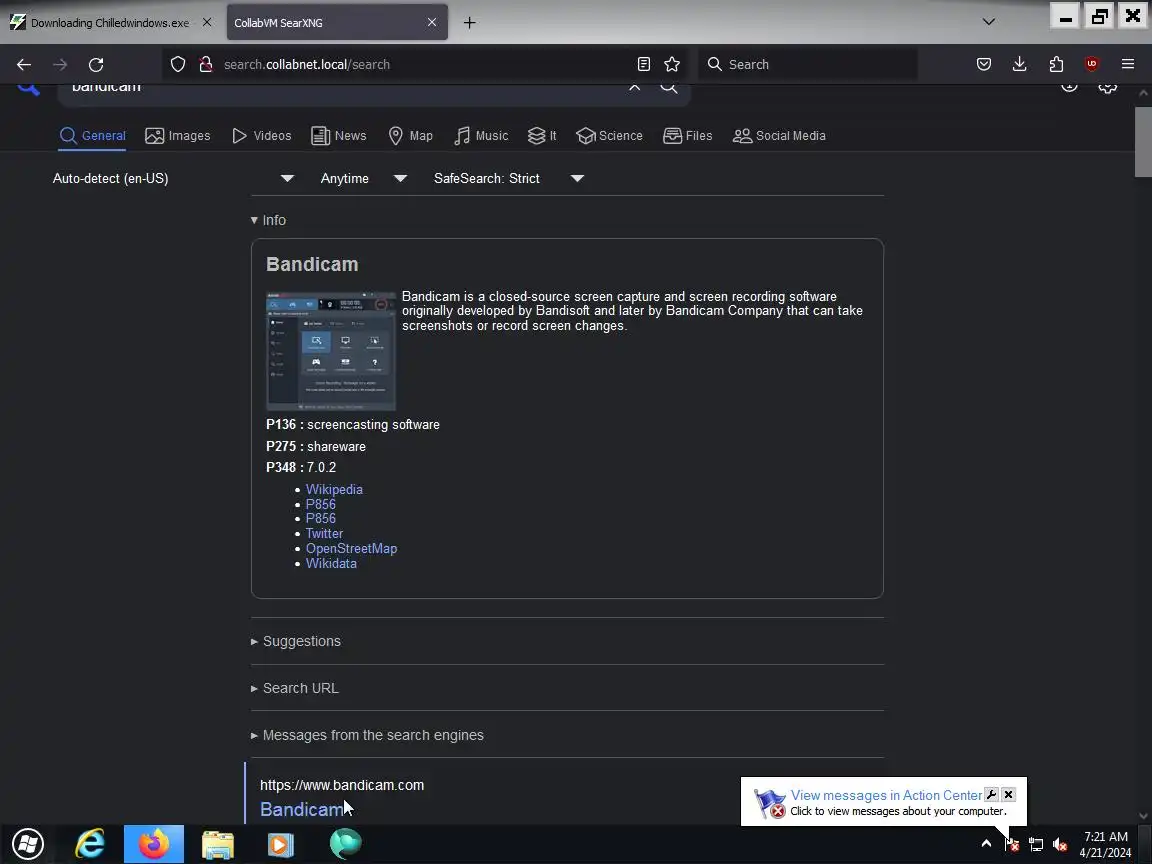This screenshot has height=864, width=1152.
Task: Launch Internet Explorer from taskbar
Action: point(90,844)
